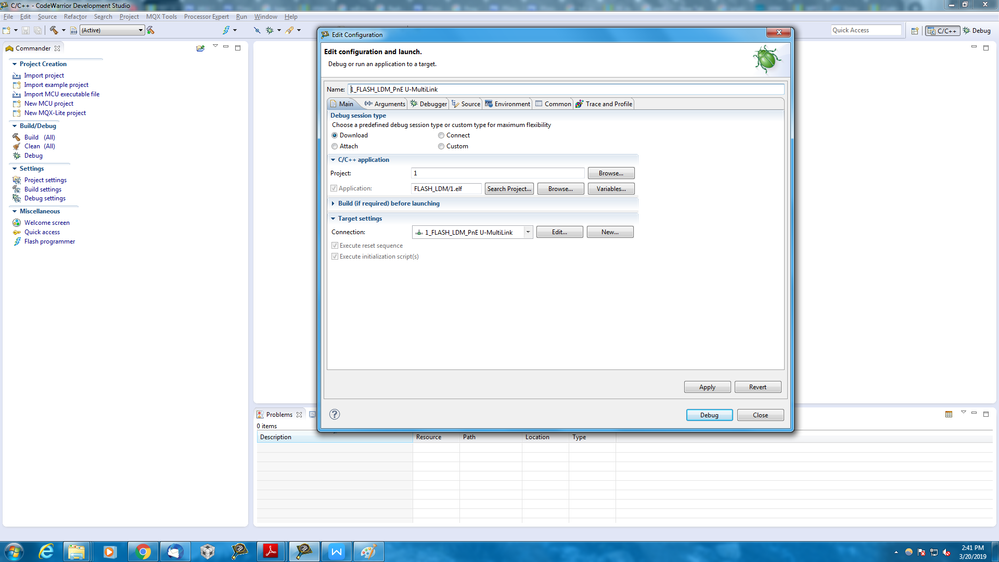Click Search Project... button
Image resolution: width=999 pixels, height=562 pixels.
(x=509, y=189)
